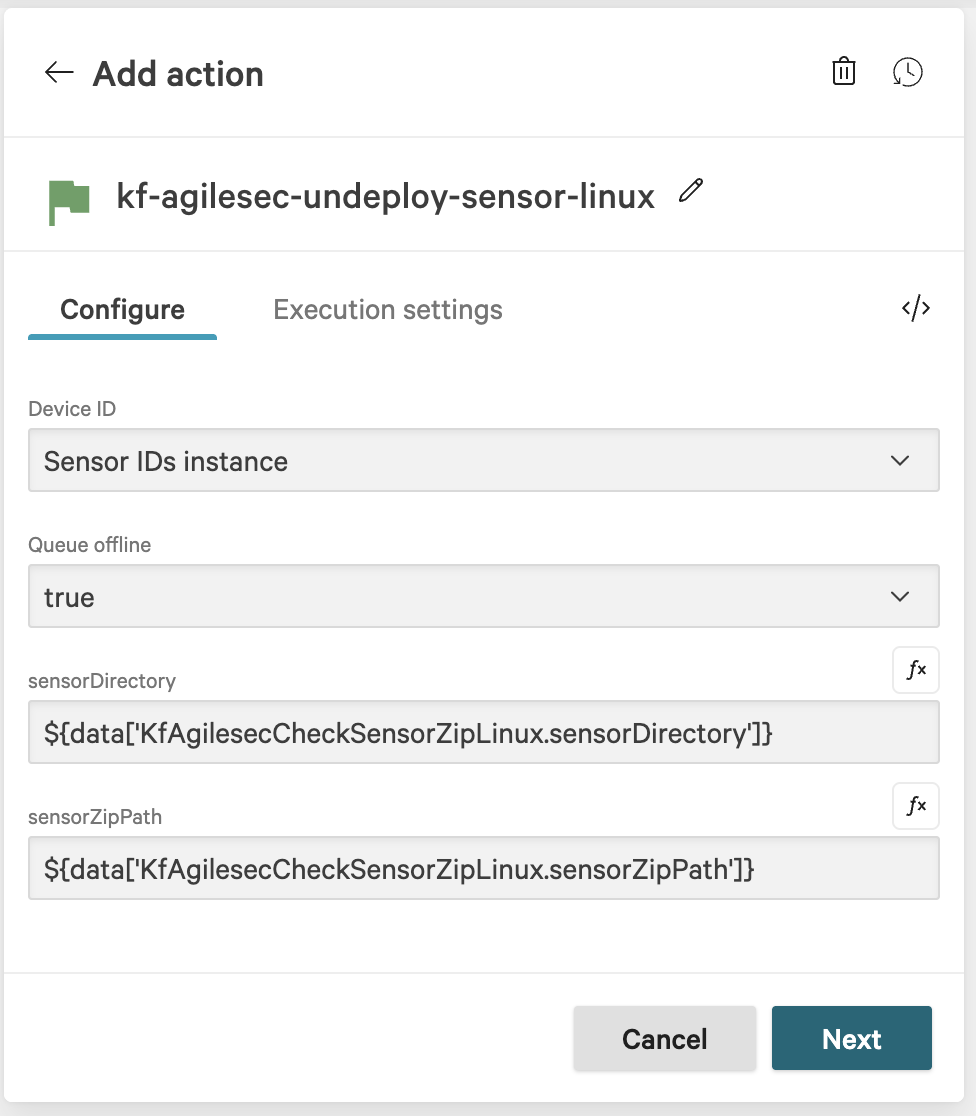
Task: Click into the sensorZipPath input field
Action: point(483,869)
